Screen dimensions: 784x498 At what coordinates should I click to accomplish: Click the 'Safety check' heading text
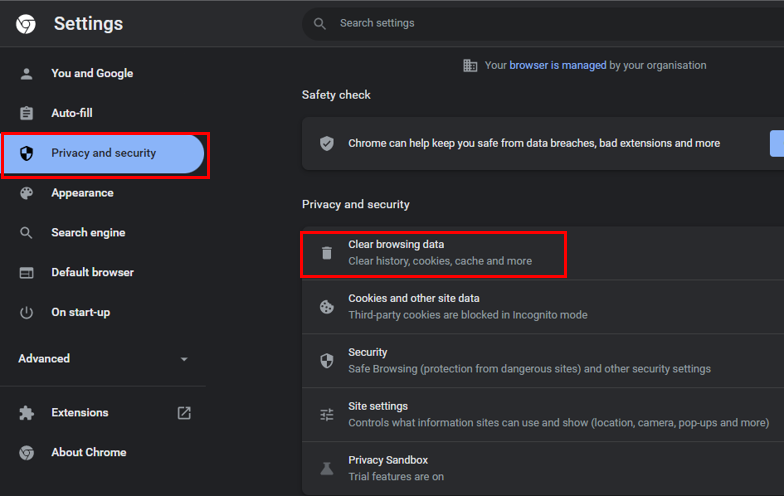(336, 95)
